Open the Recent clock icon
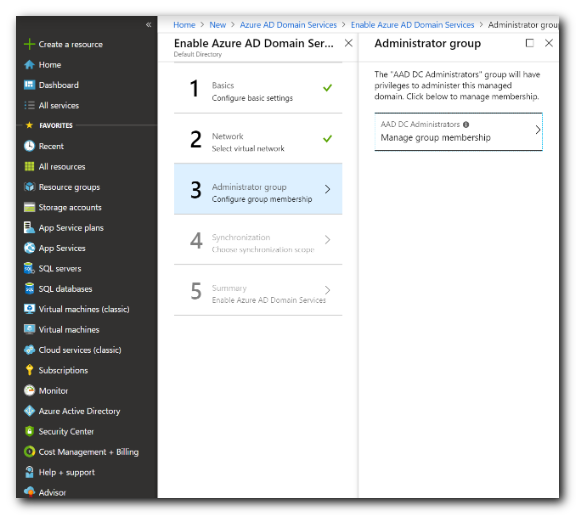The image size is (576, 515). 29,146
